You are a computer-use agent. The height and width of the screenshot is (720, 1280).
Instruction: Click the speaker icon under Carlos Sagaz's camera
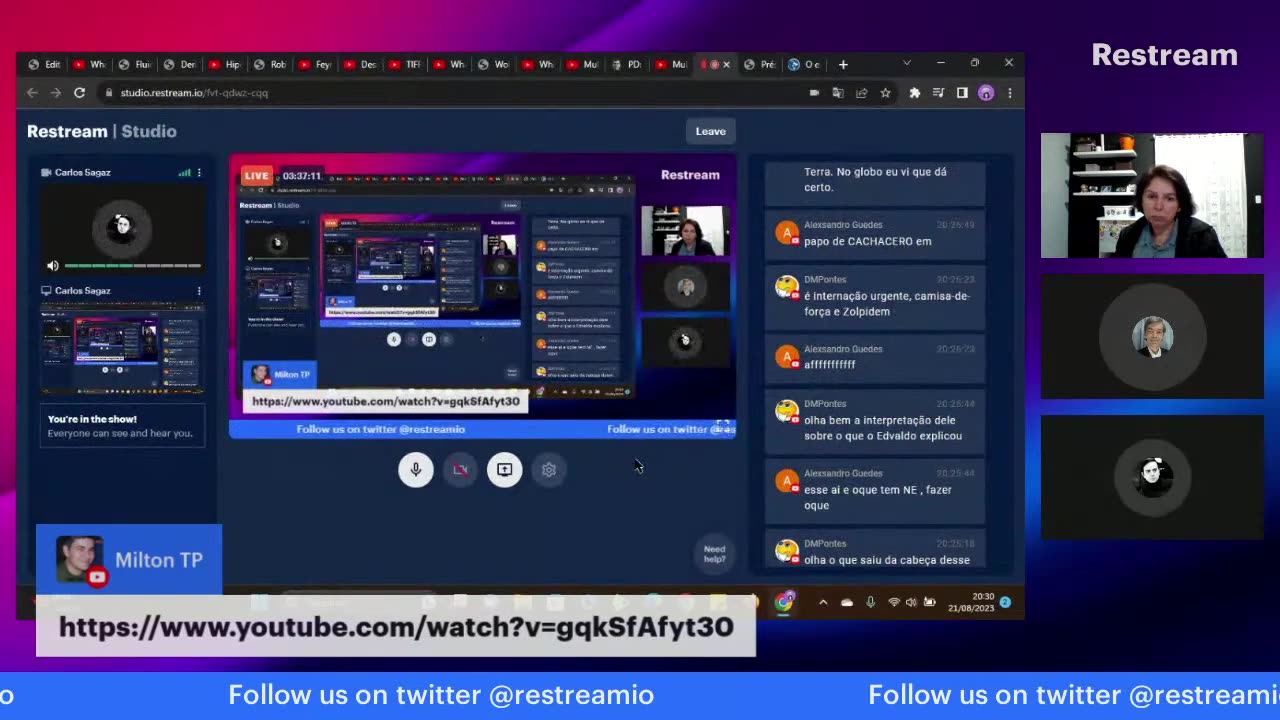coord(53,266)
